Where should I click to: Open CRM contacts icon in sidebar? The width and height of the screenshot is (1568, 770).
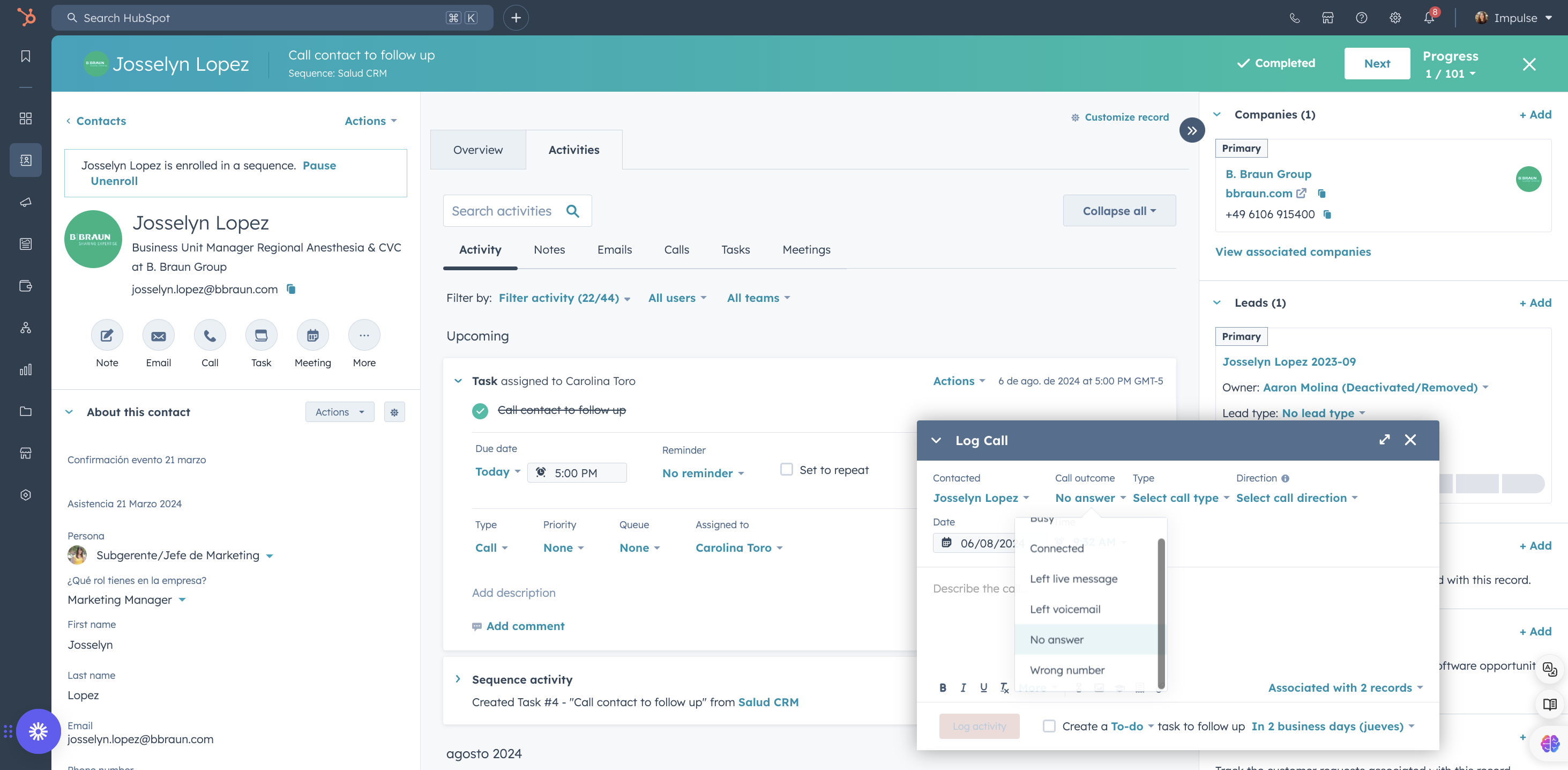26,160
